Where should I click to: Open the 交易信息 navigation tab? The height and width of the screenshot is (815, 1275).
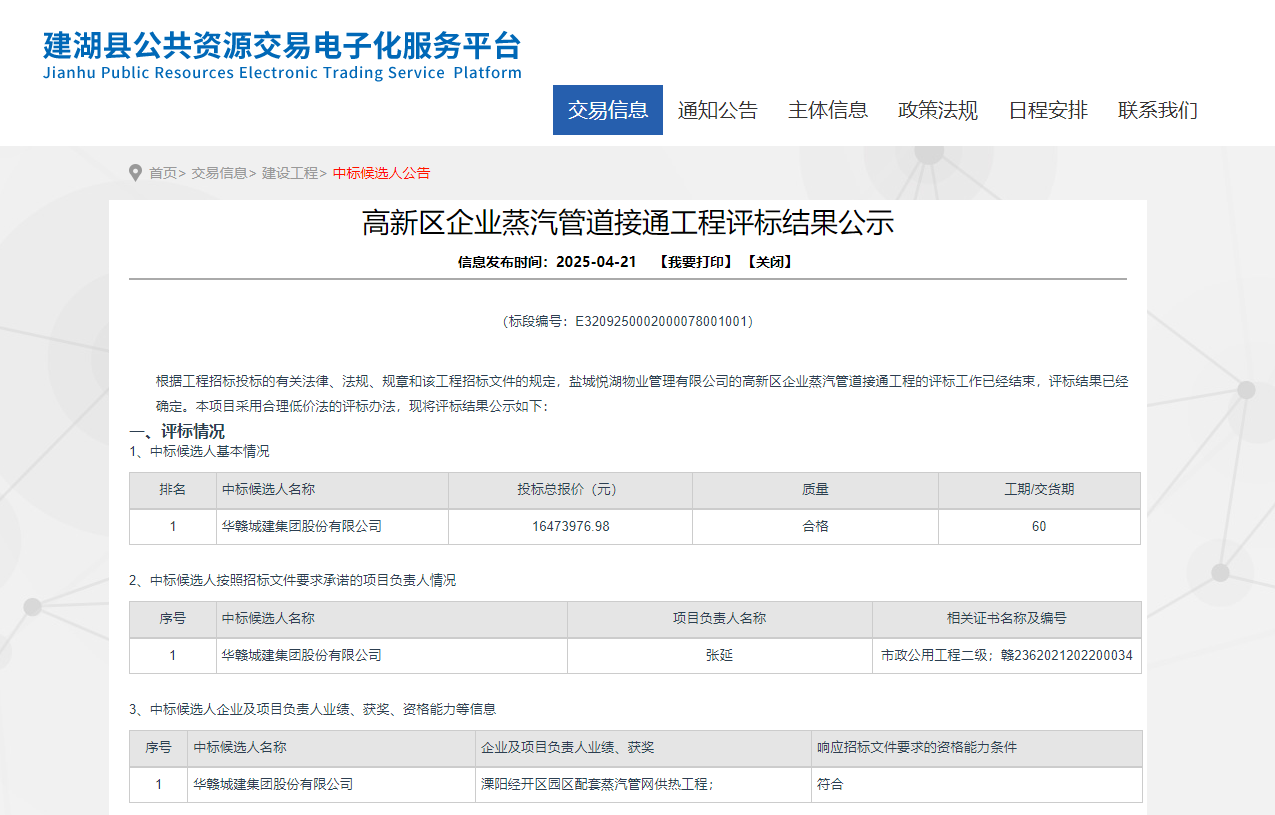608,110
